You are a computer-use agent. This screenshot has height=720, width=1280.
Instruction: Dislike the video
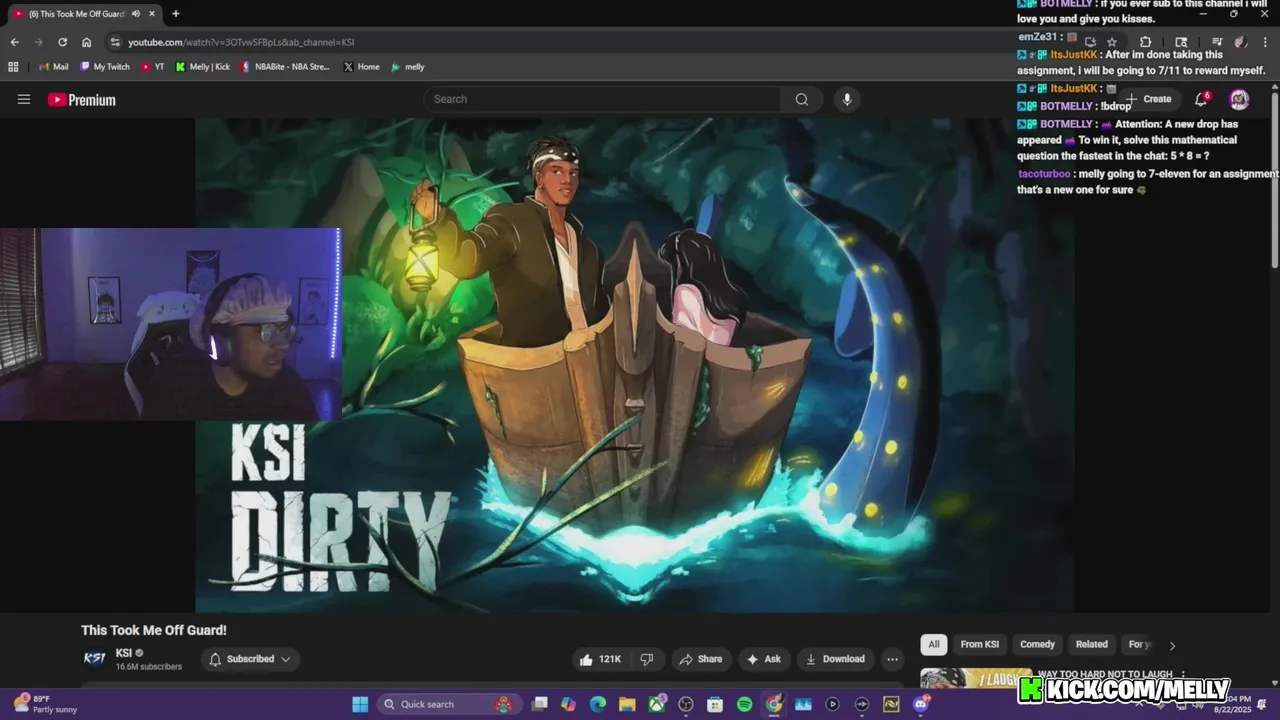tap(647, 659)
